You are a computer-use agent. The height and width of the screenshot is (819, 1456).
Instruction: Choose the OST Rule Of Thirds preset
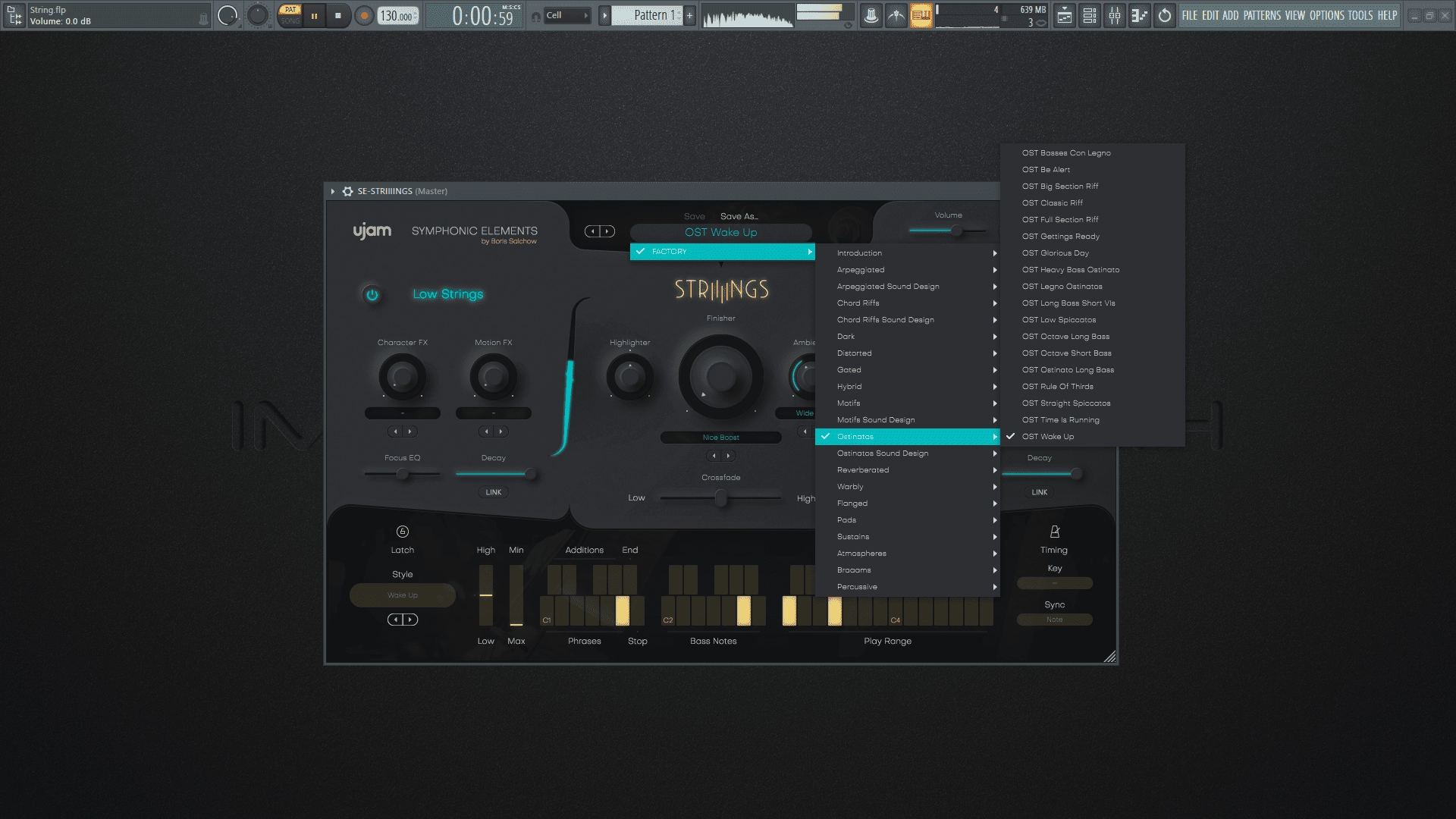(x=1093, y=387)
